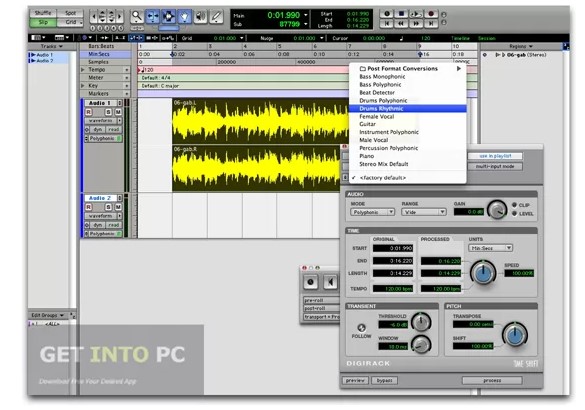This screenshot has height=410, width=585.
Task: Click the MIDI vertical zoom button
Action: (x=111, y=17)
